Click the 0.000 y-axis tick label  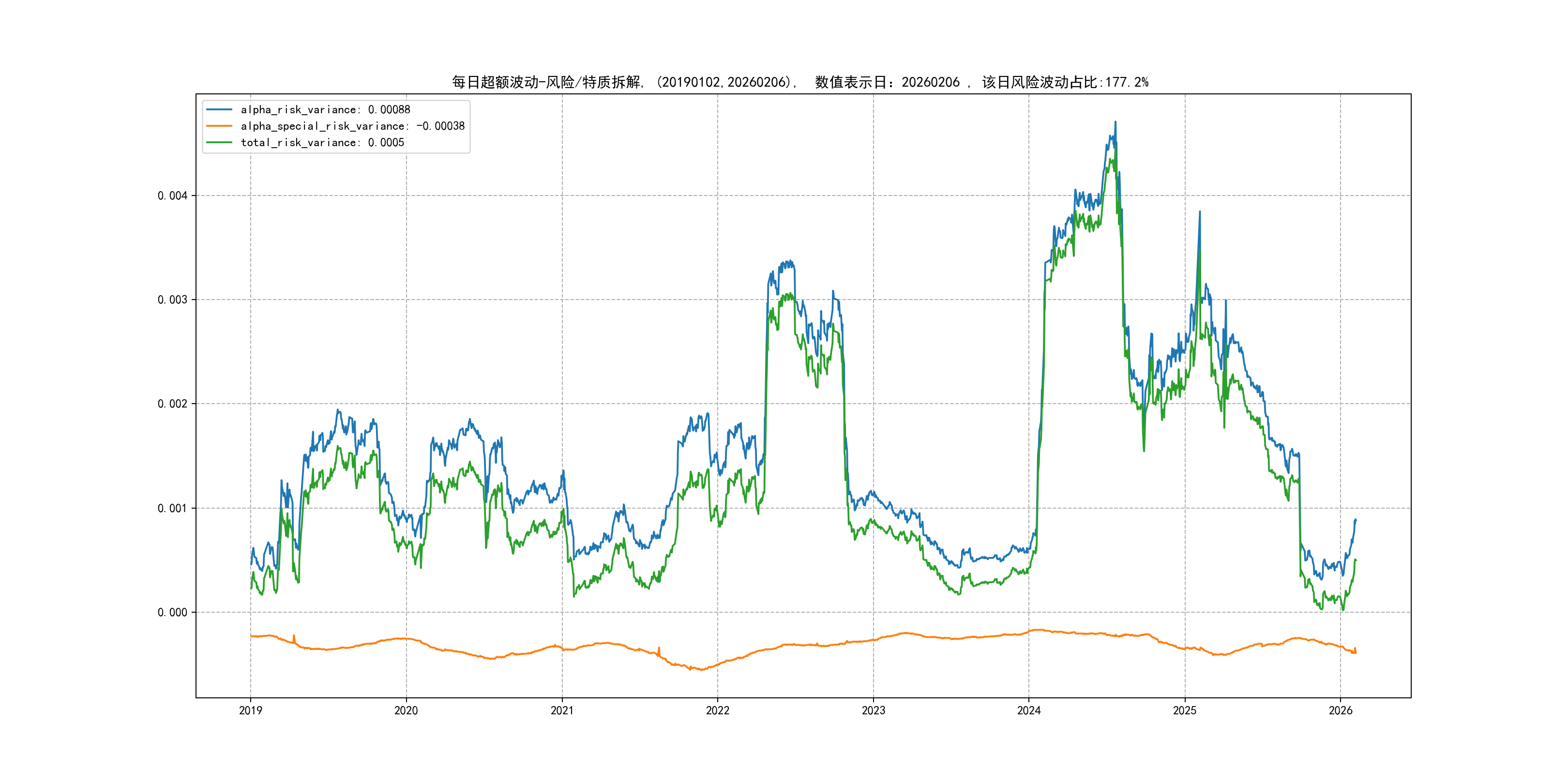(x=172, y=612)
